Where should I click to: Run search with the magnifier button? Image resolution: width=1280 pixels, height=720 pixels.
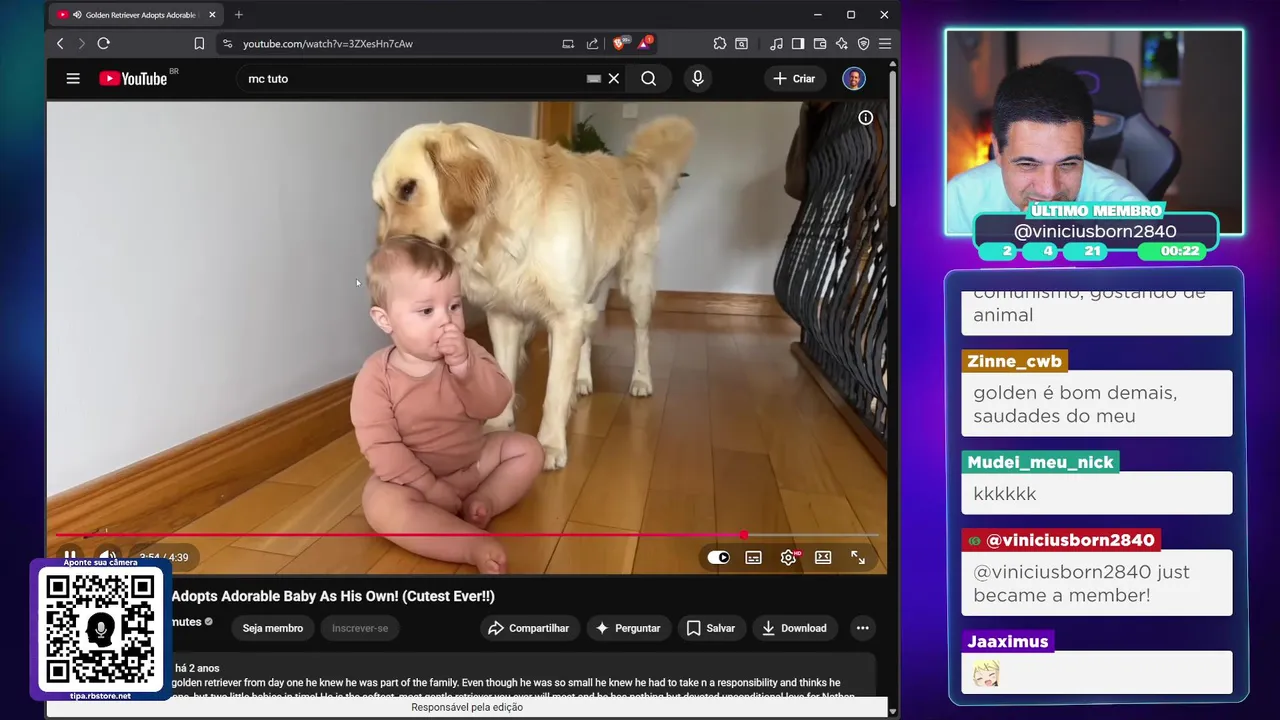click(x=649, y=78)
